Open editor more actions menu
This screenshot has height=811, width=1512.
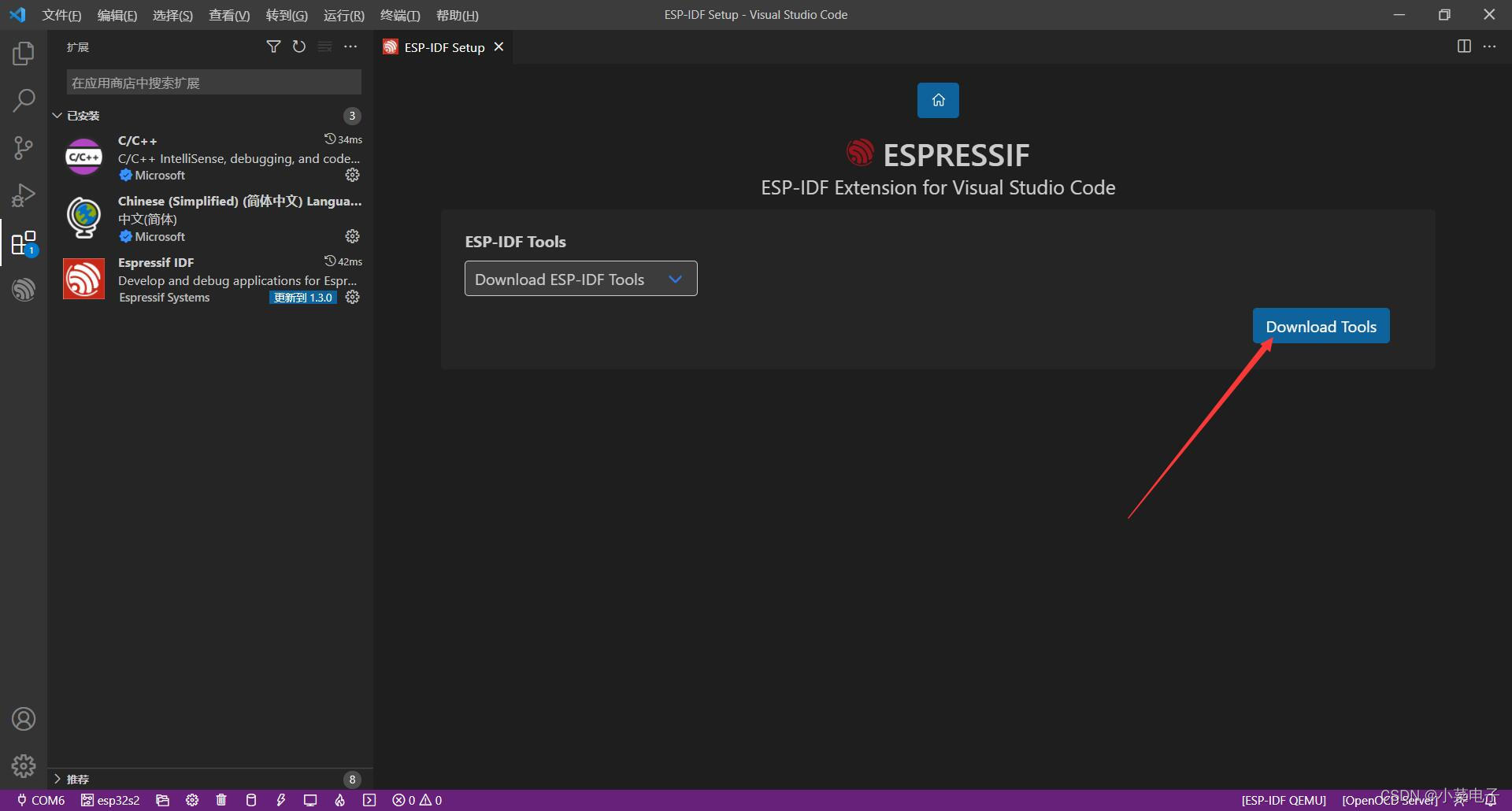click(x=1489, y=46)
